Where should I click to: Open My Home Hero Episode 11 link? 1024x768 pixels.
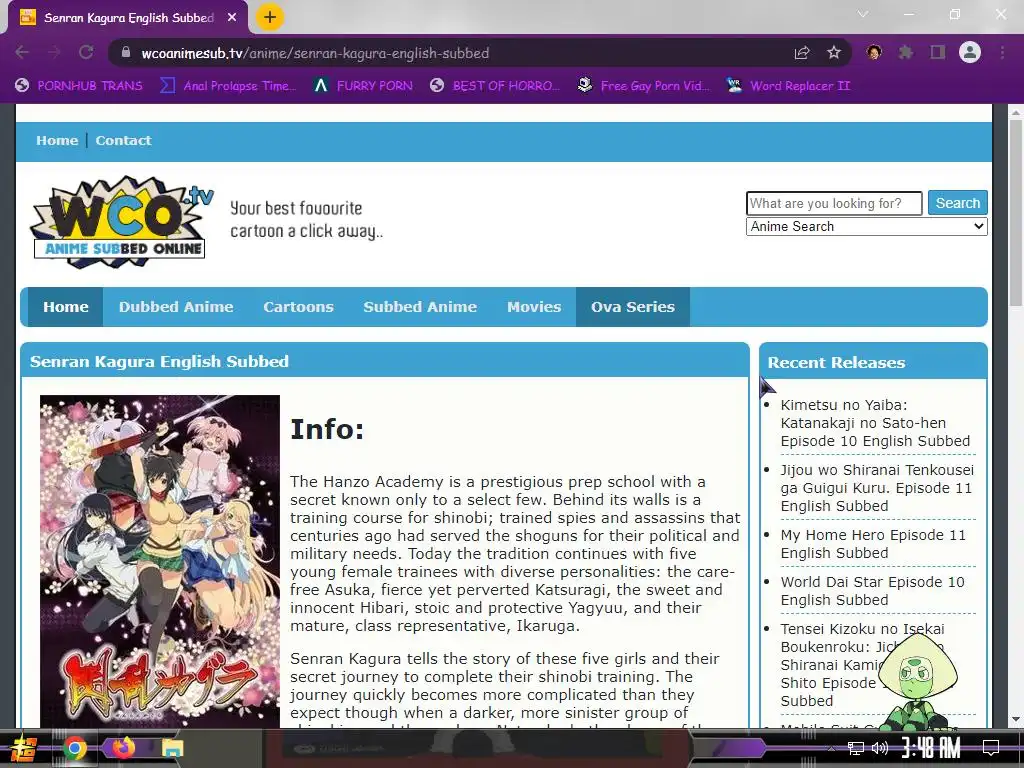[x=873, y=544]
